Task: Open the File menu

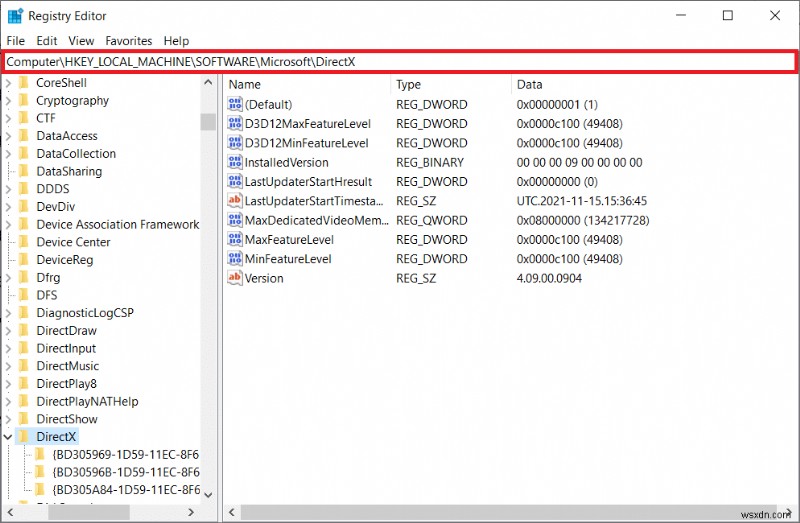Action: (15, 41)
